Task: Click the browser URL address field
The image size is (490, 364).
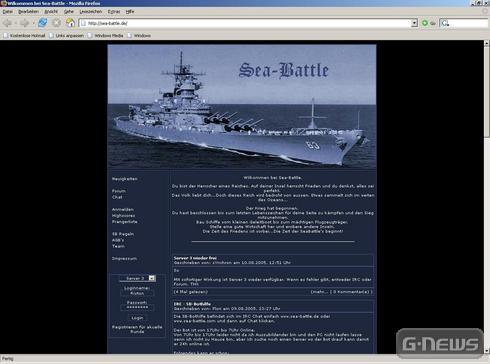Action: point(248,23)
